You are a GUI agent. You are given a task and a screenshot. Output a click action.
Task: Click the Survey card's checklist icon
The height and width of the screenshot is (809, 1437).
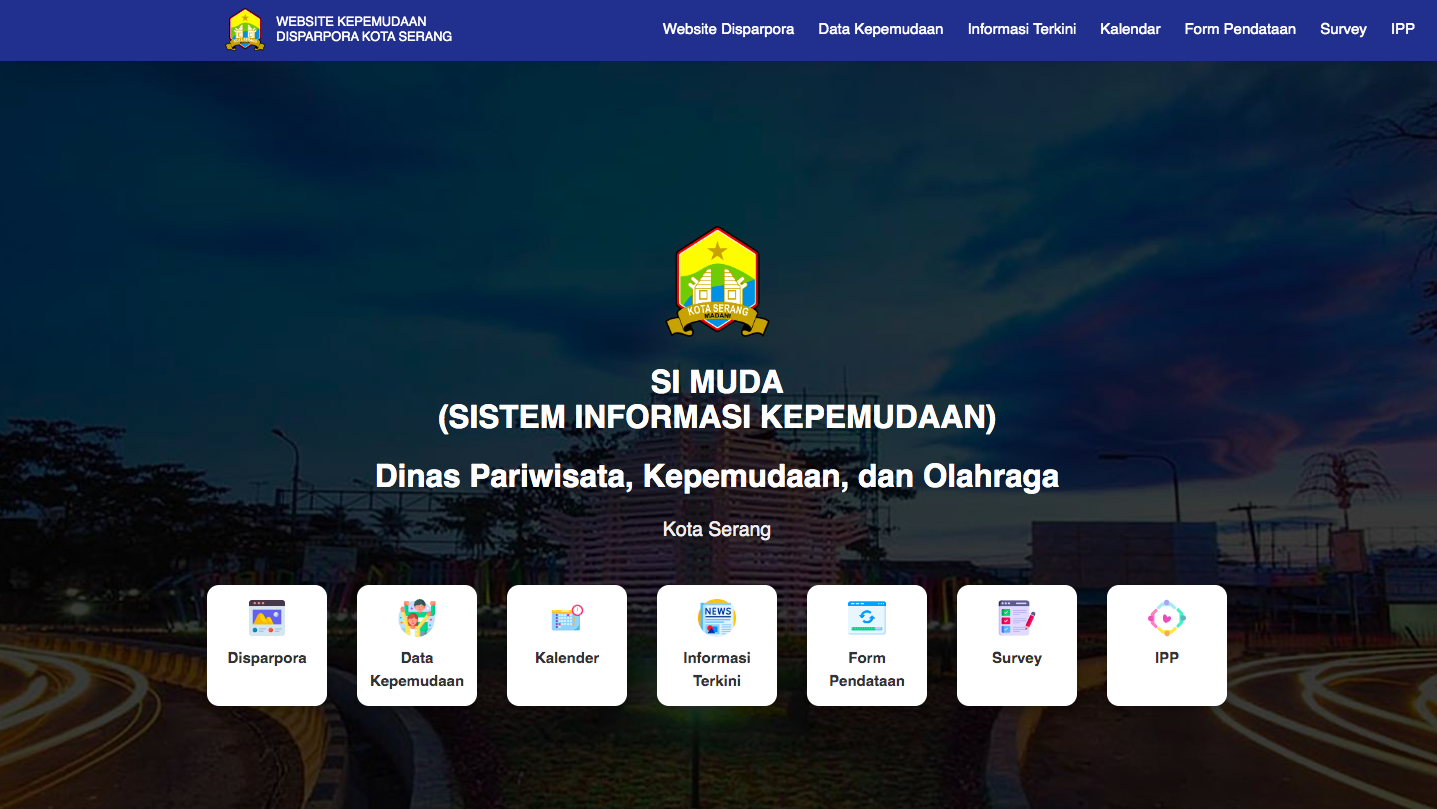(1017, 618)
